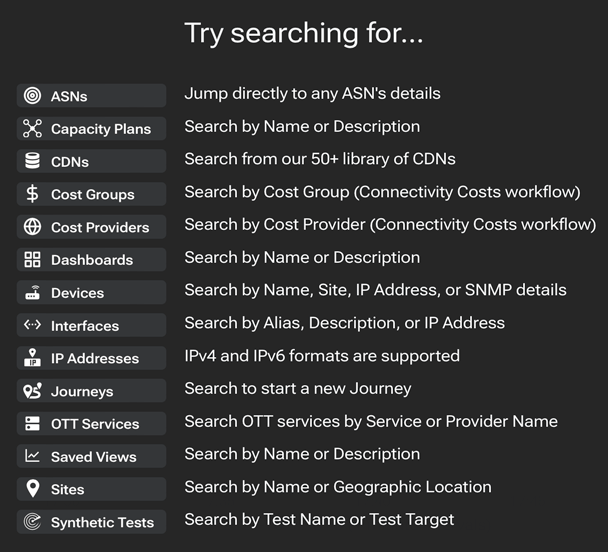Click the CDNs database stack icon
This screenshot has height=552, width=608.
[32, 161]
